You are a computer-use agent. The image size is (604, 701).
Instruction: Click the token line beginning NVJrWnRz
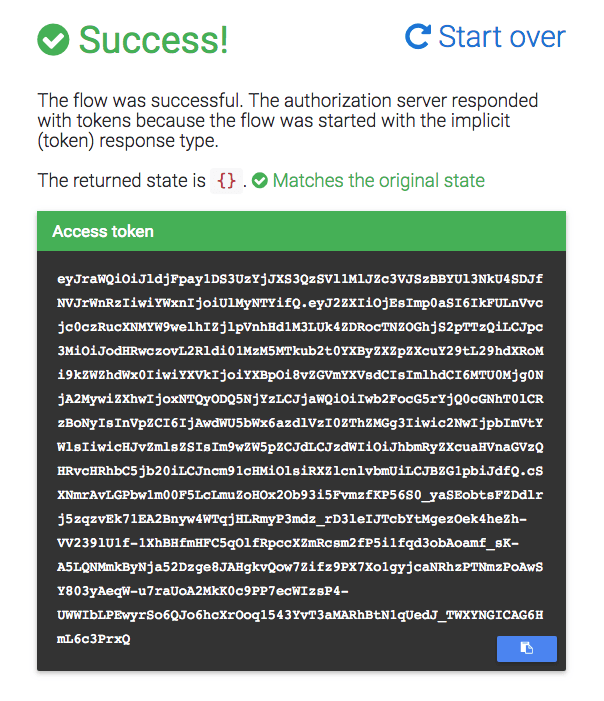[300, 303]
